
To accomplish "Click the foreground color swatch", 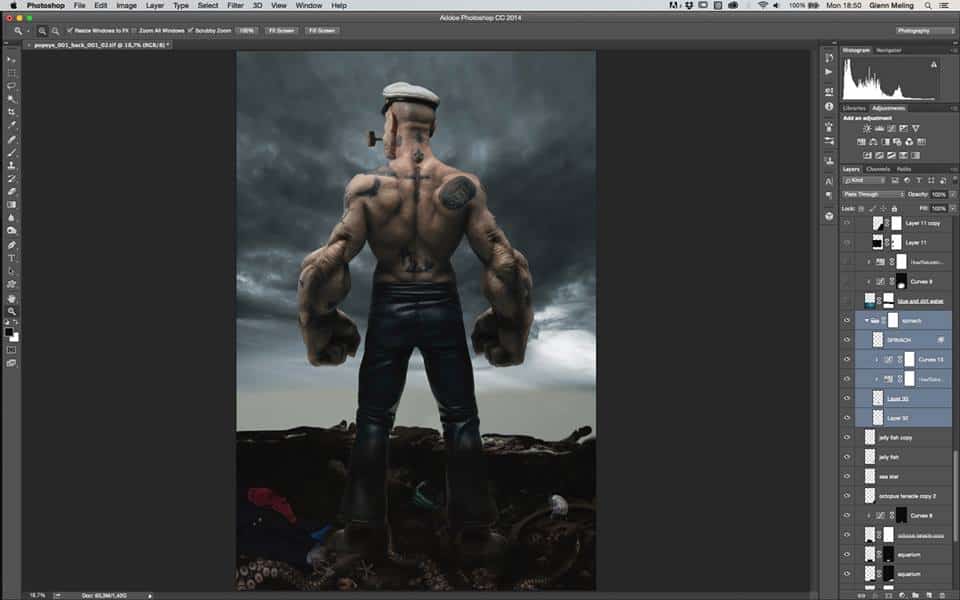I will pyautogui.click(x=10, y=331).
